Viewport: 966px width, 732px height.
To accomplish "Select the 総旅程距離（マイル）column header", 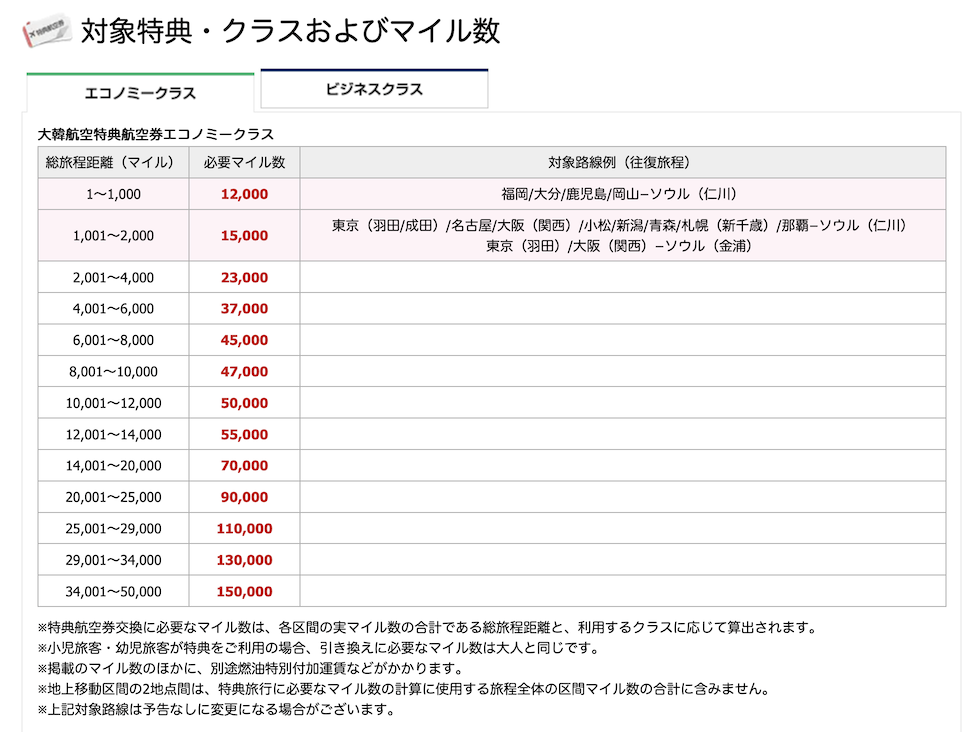I will pos(112,161).
